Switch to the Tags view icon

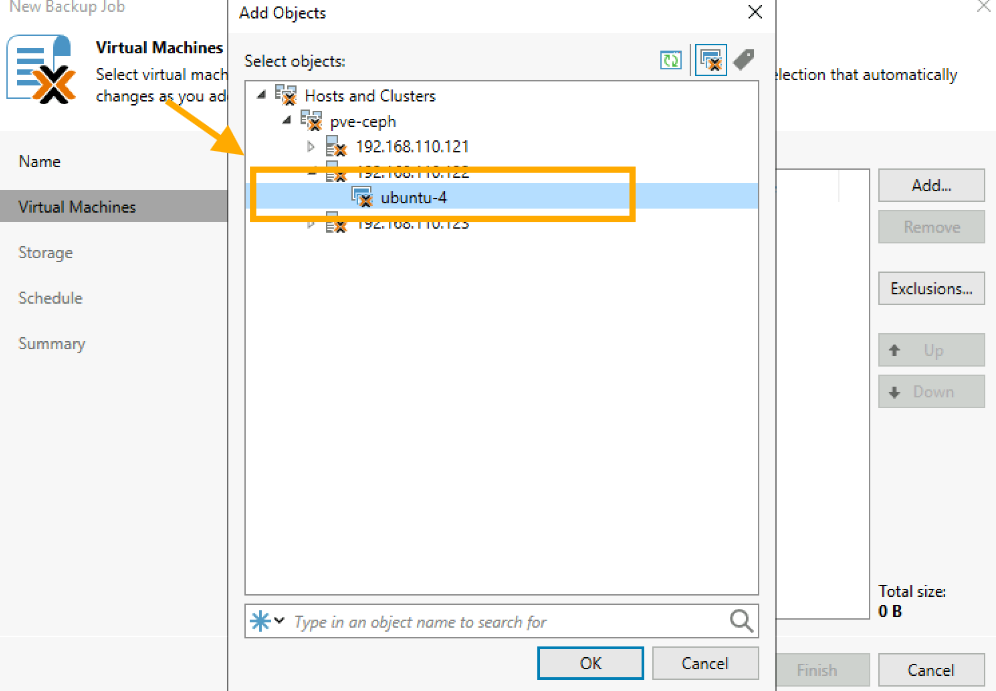(x=743, y=61)
